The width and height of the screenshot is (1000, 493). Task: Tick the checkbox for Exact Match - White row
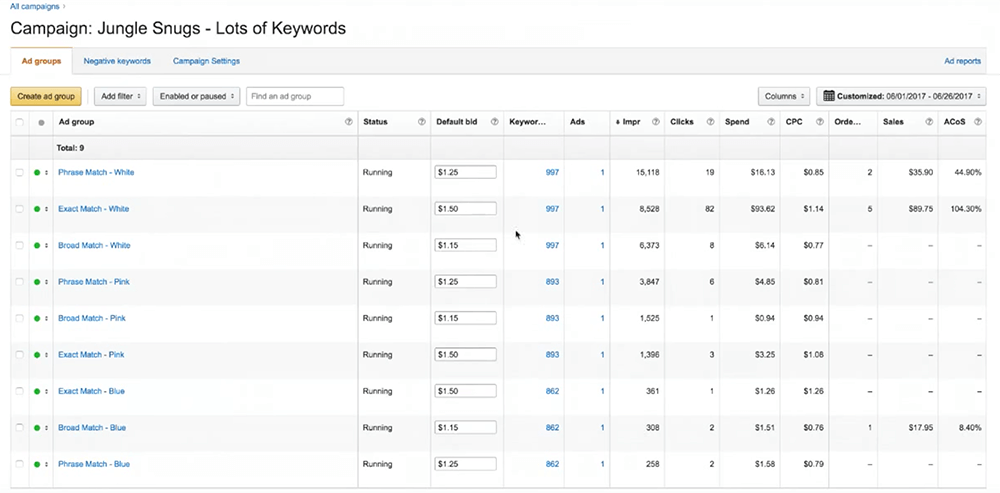(19, 209)
